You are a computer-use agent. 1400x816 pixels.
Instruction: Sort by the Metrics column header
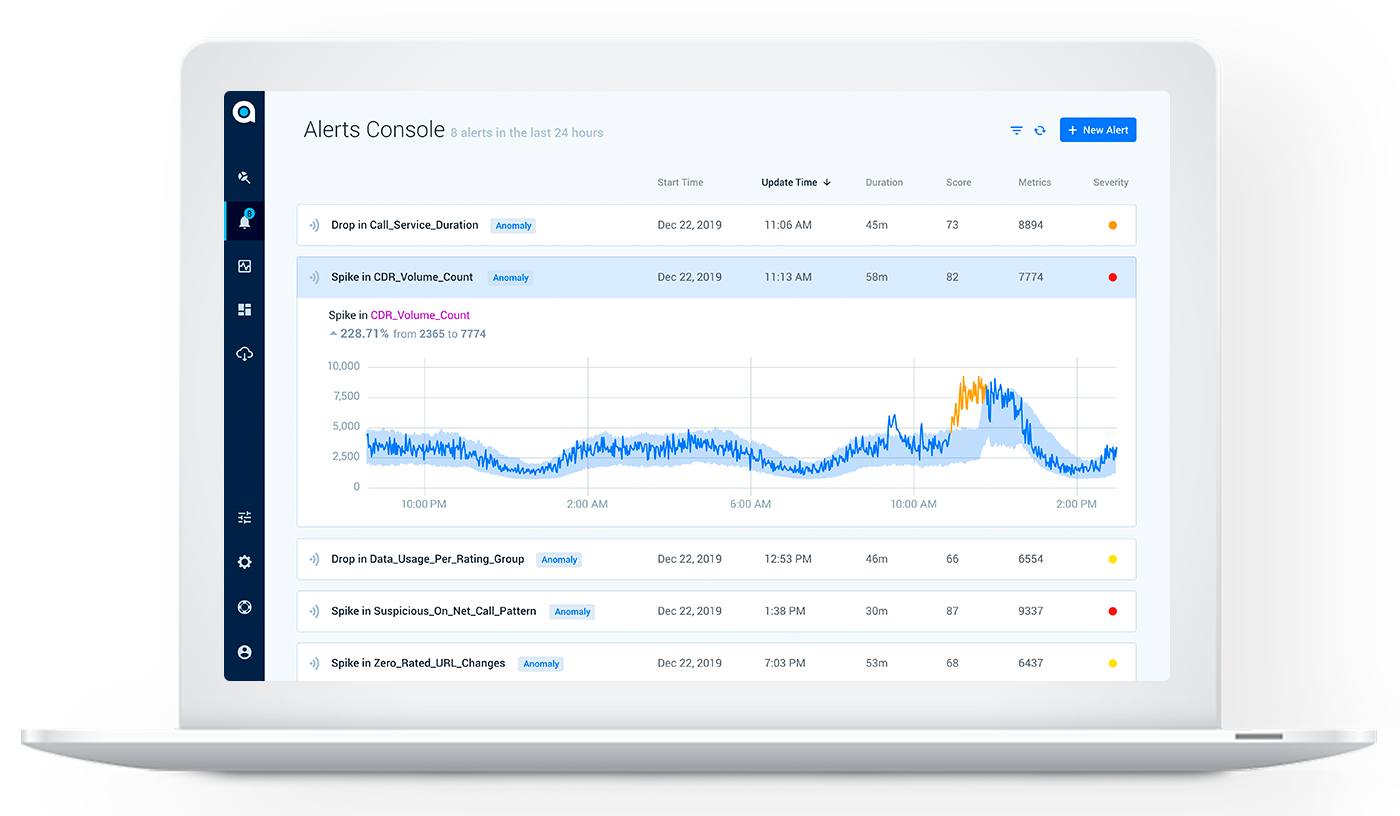click(1035, 183)
